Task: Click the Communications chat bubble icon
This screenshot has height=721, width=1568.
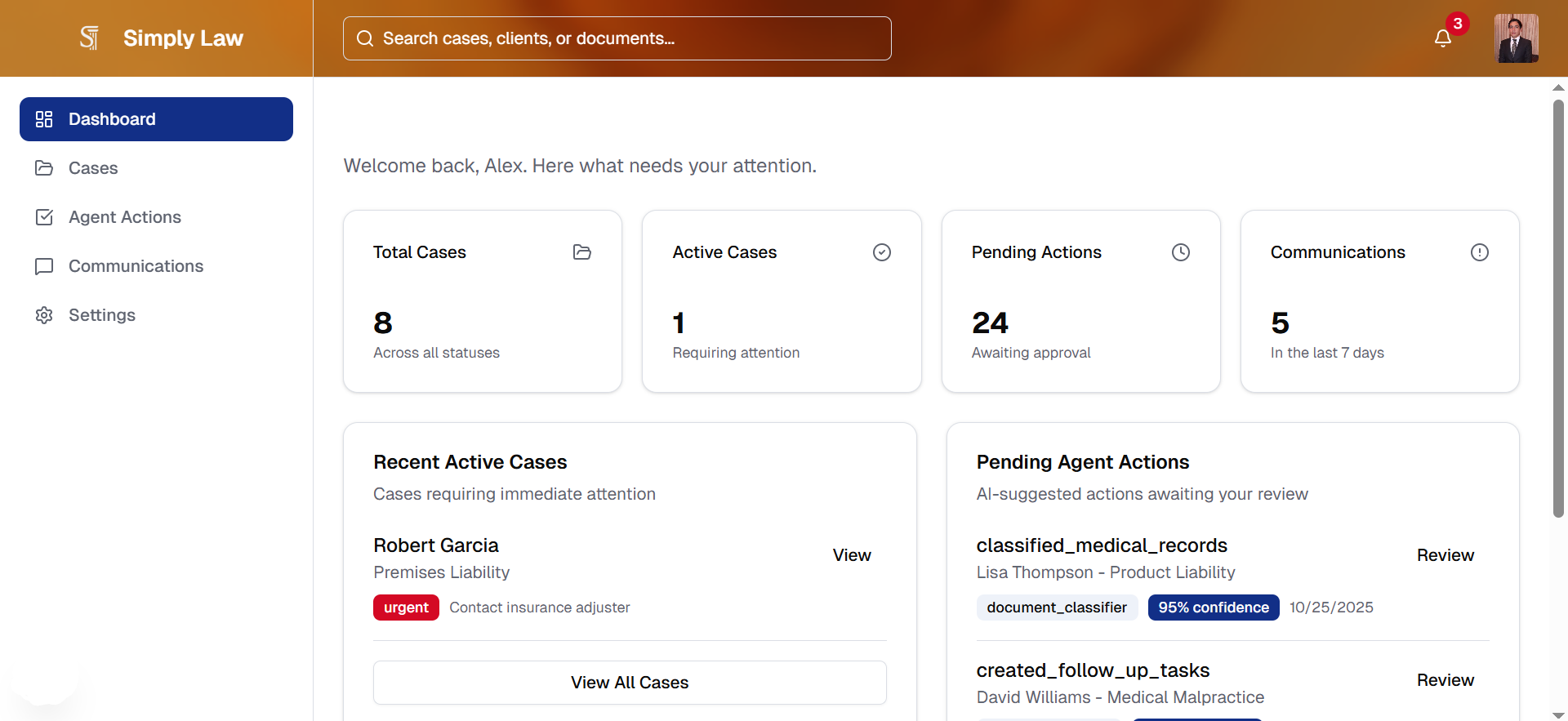Action: [x=44, y=266]
